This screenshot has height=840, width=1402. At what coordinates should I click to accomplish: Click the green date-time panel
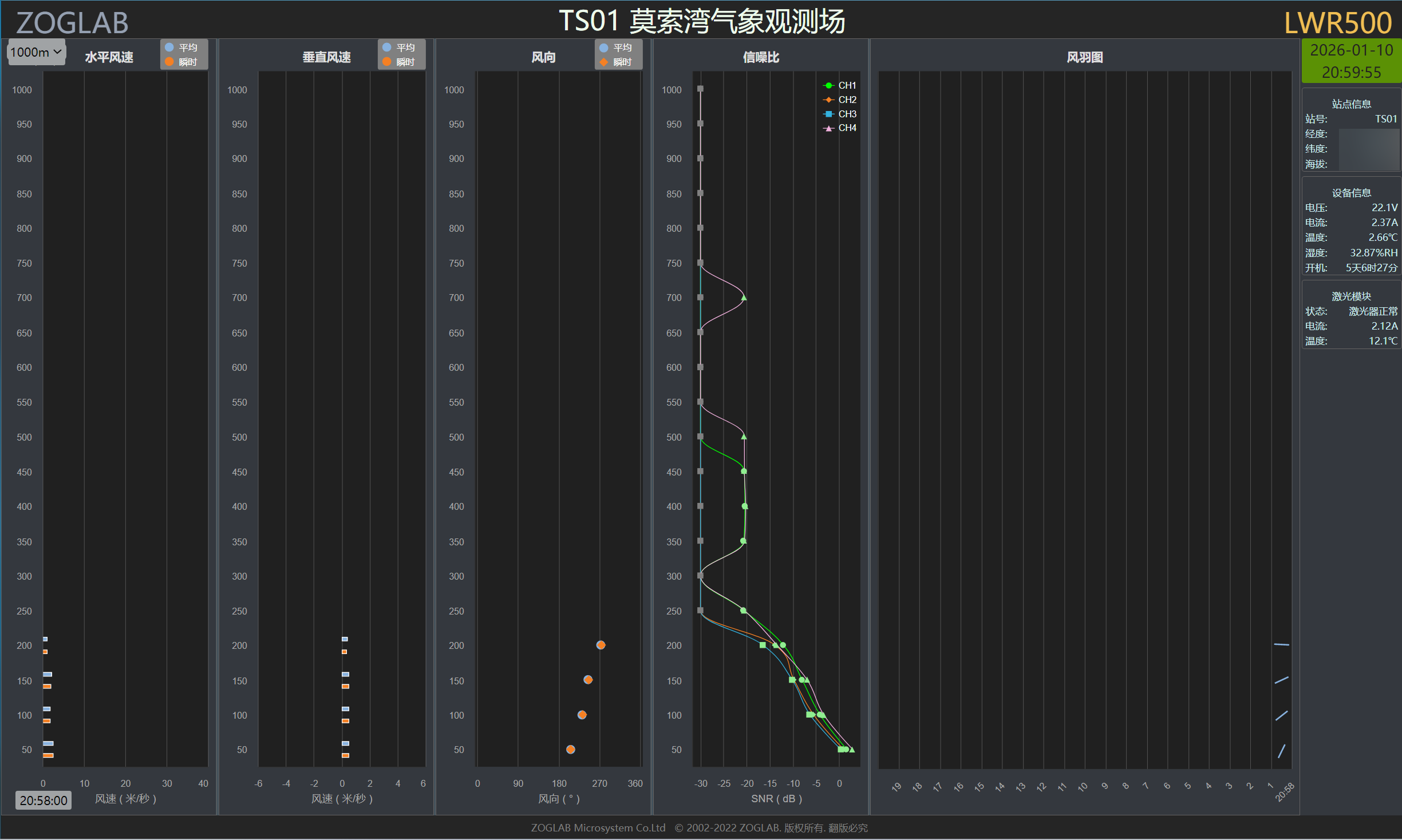coord(1351,61)
